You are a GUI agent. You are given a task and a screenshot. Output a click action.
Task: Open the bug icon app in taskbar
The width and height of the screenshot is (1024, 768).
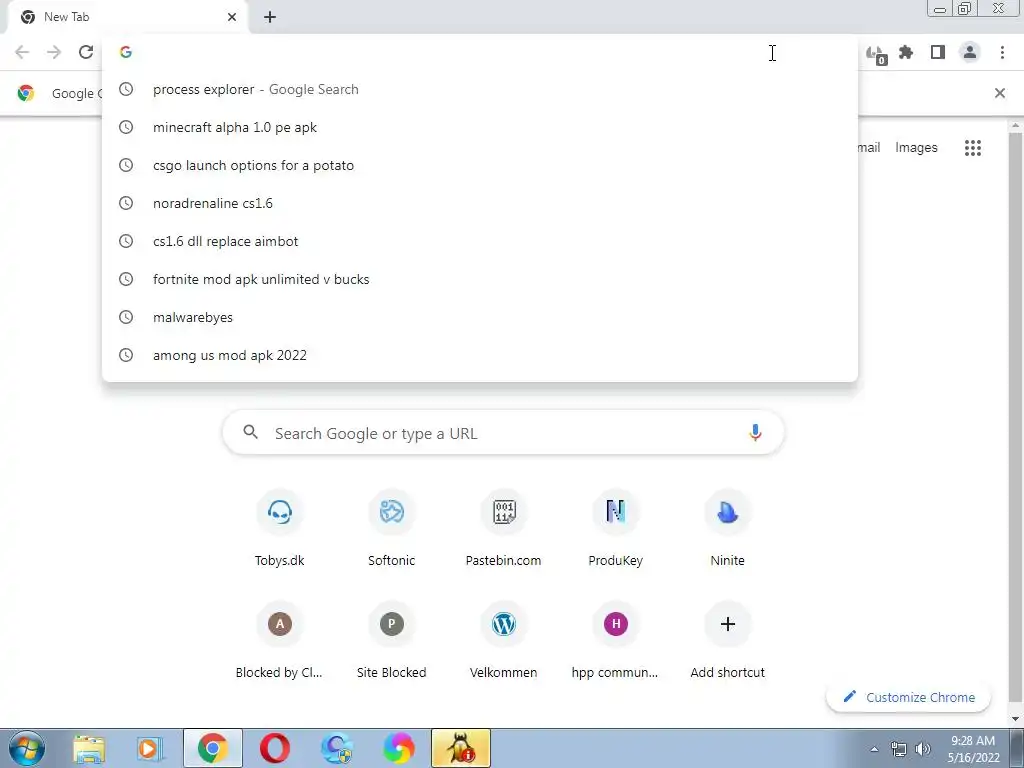click(x=460, y=748)
